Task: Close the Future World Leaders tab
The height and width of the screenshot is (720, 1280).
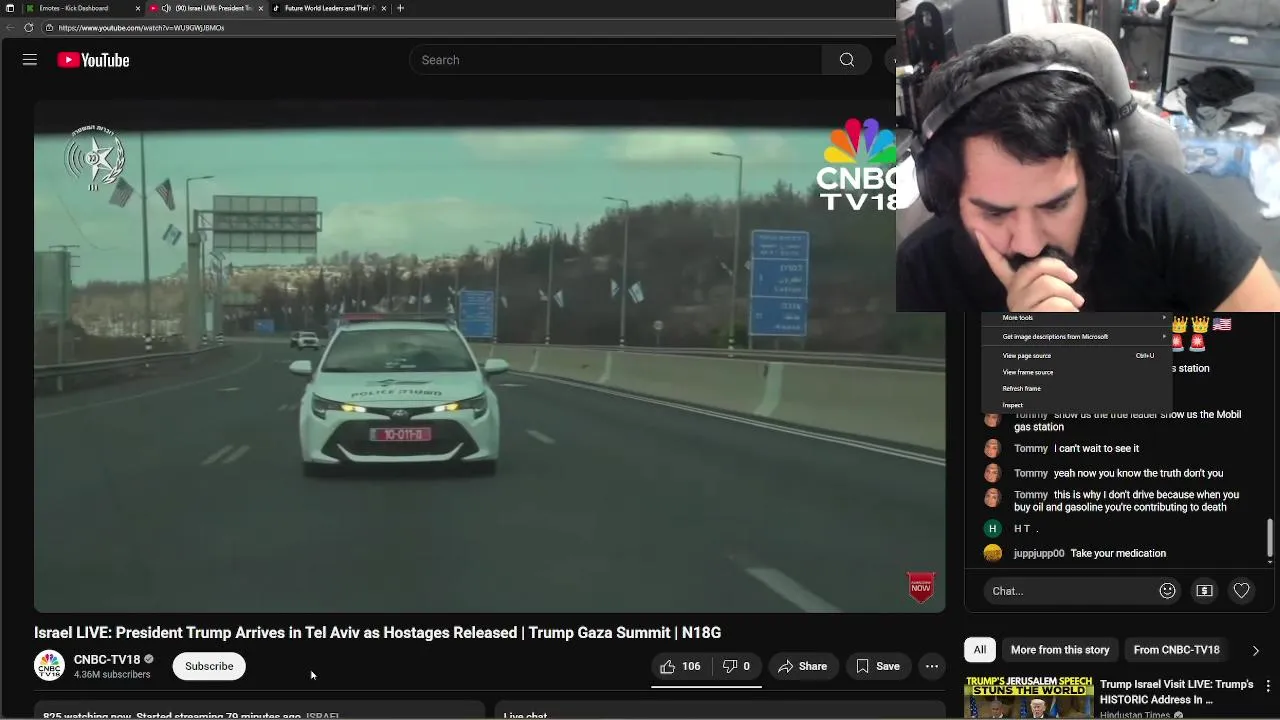Action: point(384,8)
